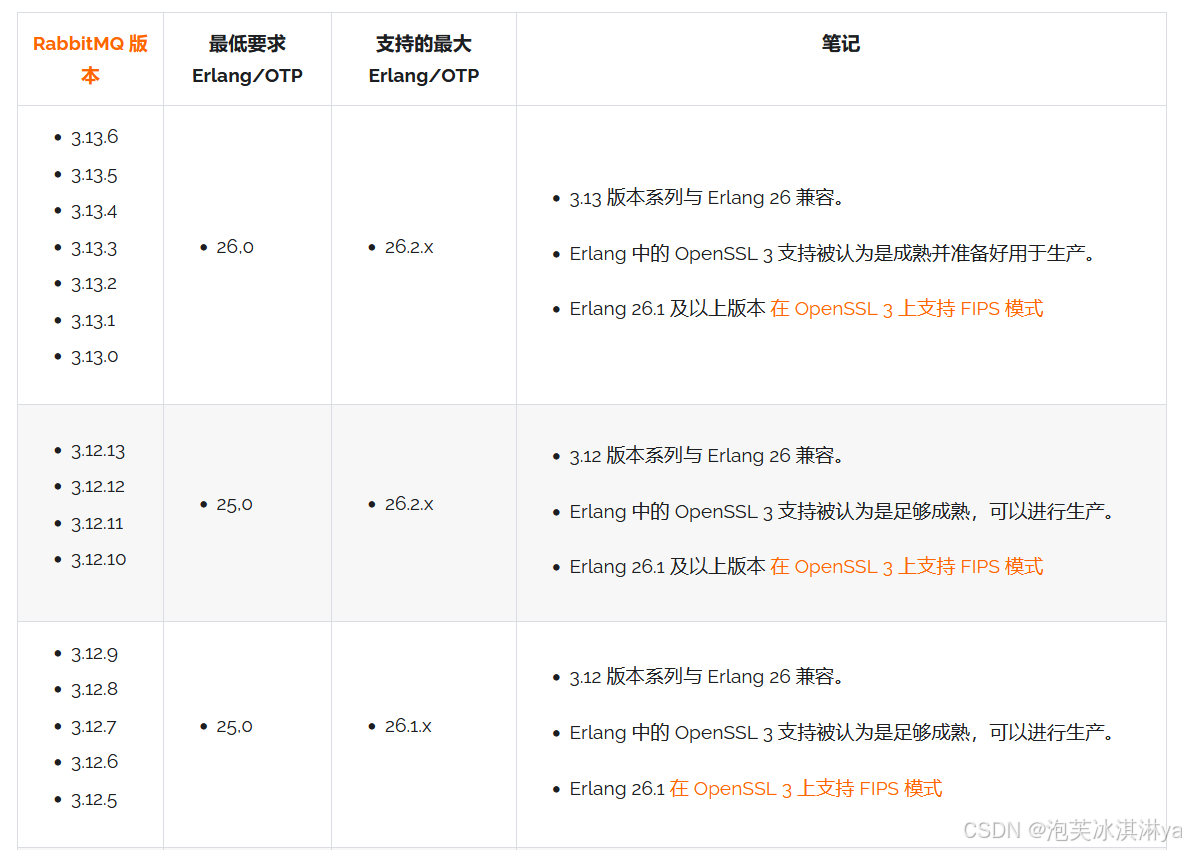This screenshot has width=1186, height=850.
Task: Click the '足够成熟，可以进行生产' note in the 3.12.13 row
Action: pyautogui.click(x=842, y=511)
